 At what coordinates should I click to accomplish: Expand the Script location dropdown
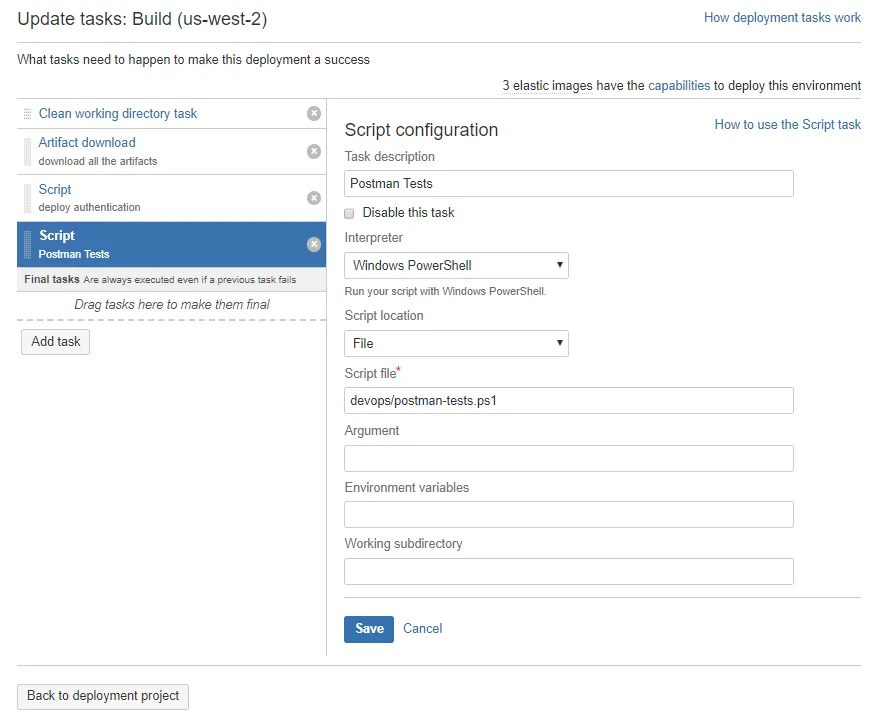(x=456, y=343)
